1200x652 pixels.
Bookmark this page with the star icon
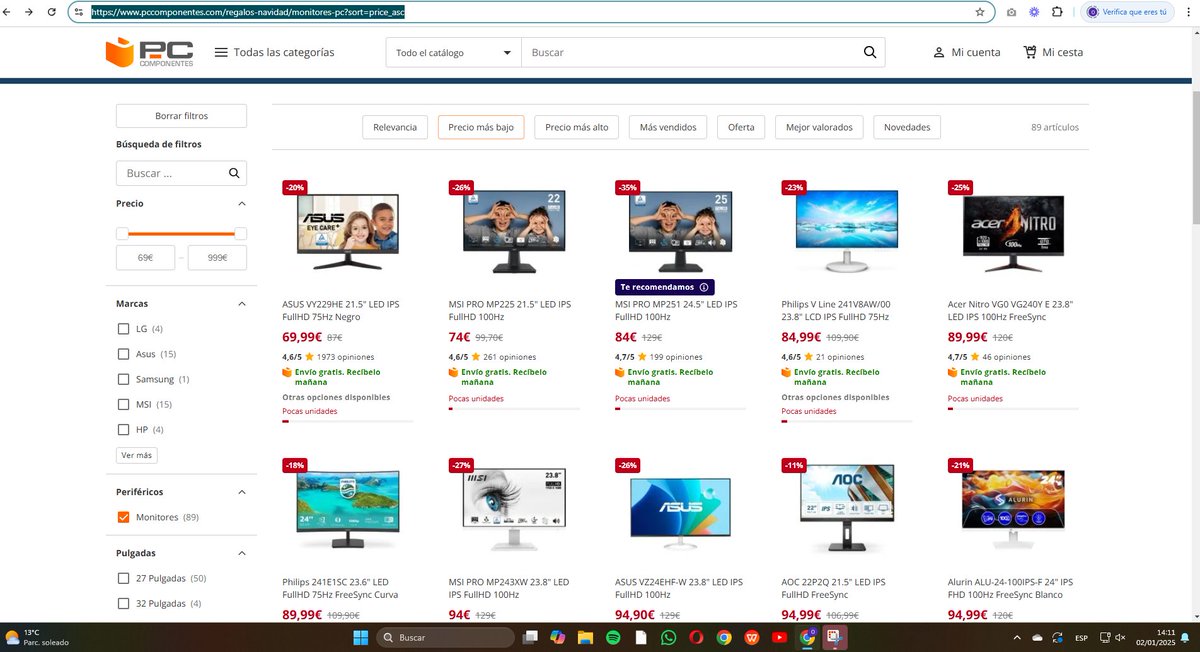980,12
